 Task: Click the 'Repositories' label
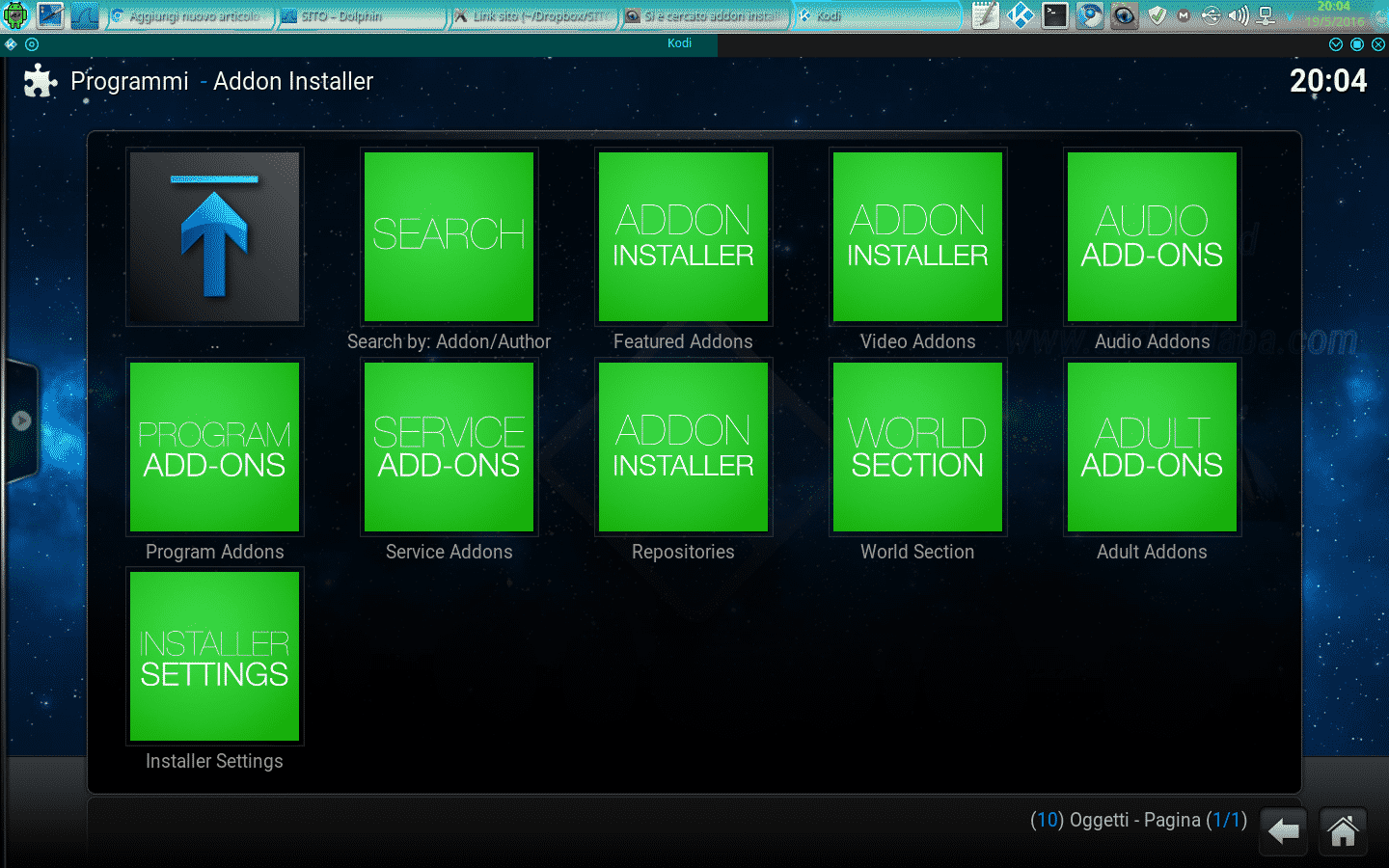point(683,552)
